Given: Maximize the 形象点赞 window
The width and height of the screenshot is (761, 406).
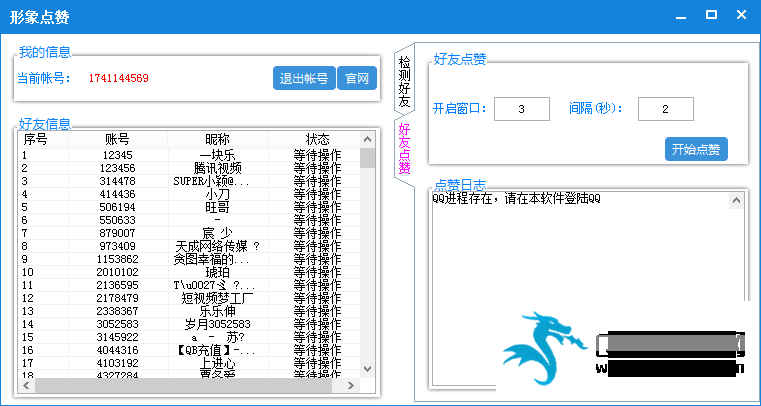Looking at the screenshot, I should click(x=711, y=14).
